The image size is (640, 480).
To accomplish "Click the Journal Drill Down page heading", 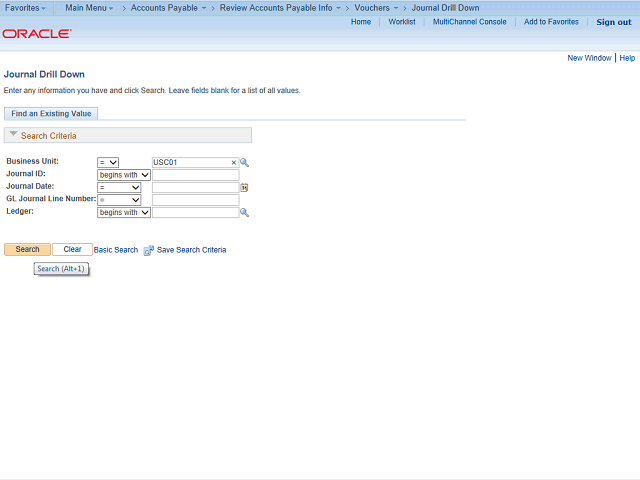I will (44, 74).
